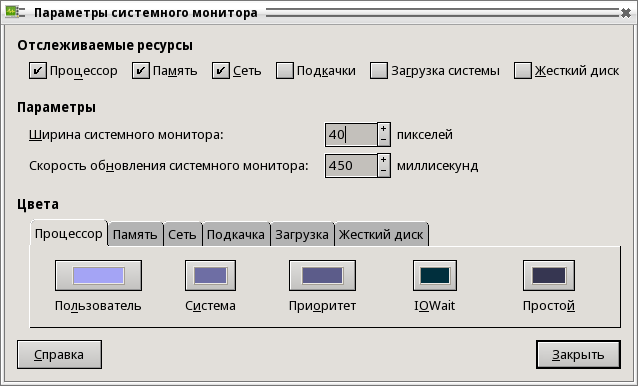Enable the Подкачки checkbox

(285, 71)
